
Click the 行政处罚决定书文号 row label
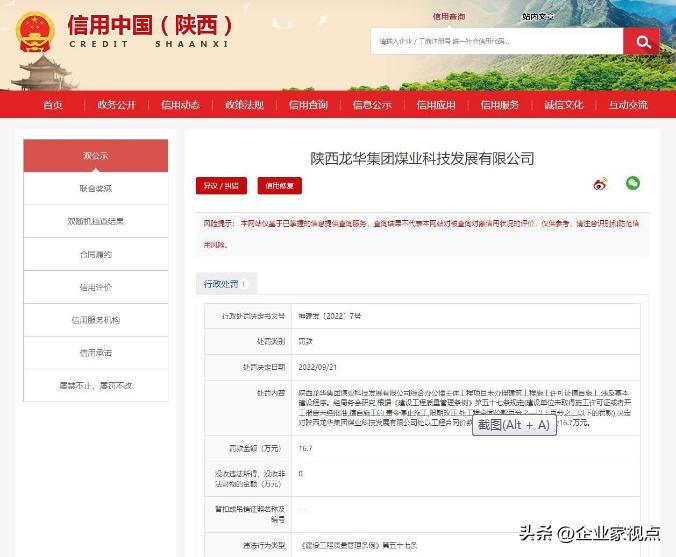click(254, 316)
